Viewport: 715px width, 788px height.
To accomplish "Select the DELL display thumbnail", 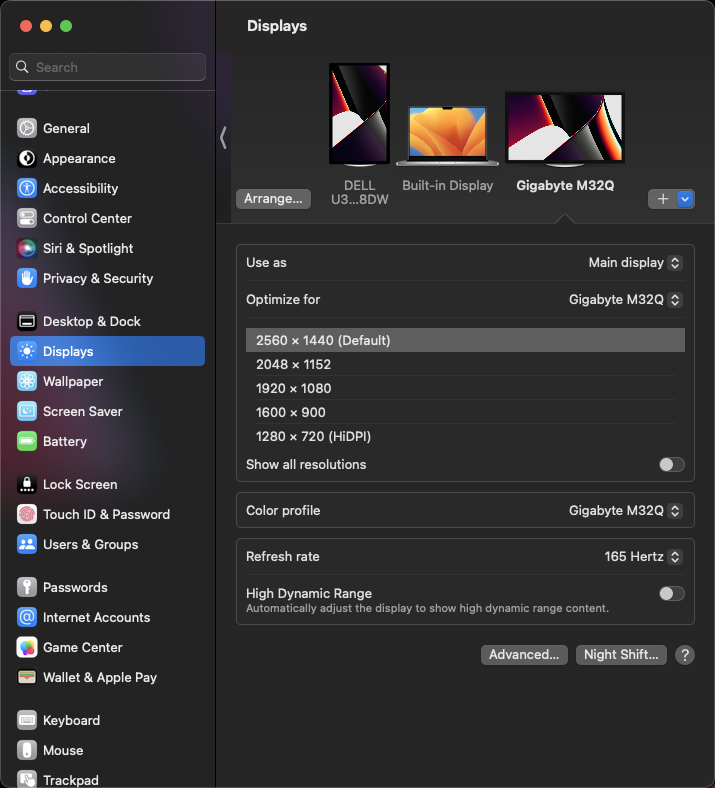I will [359, 114].
